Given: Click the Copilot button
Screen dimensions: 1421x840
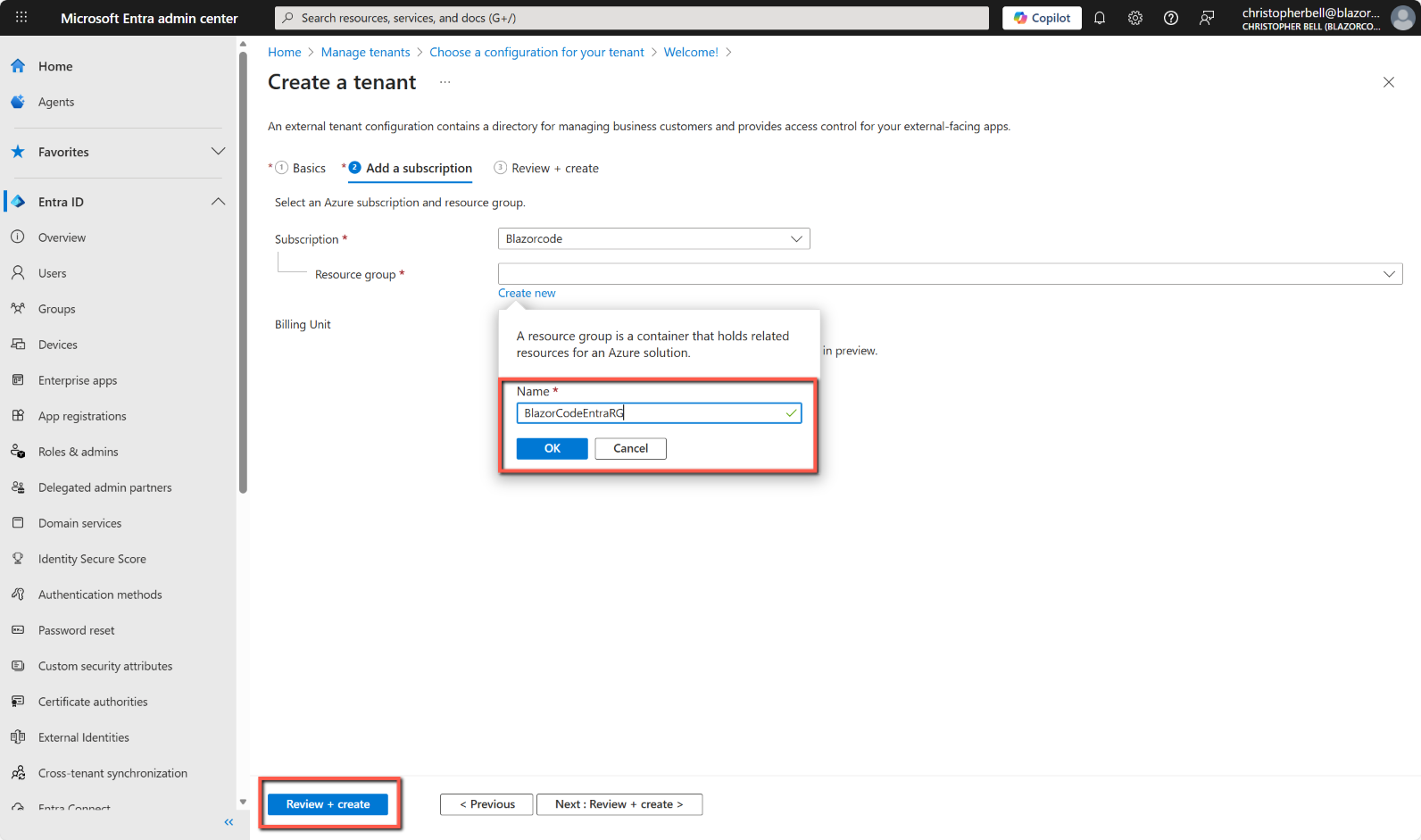Looking at the screenshot, I should point(1042,18).
